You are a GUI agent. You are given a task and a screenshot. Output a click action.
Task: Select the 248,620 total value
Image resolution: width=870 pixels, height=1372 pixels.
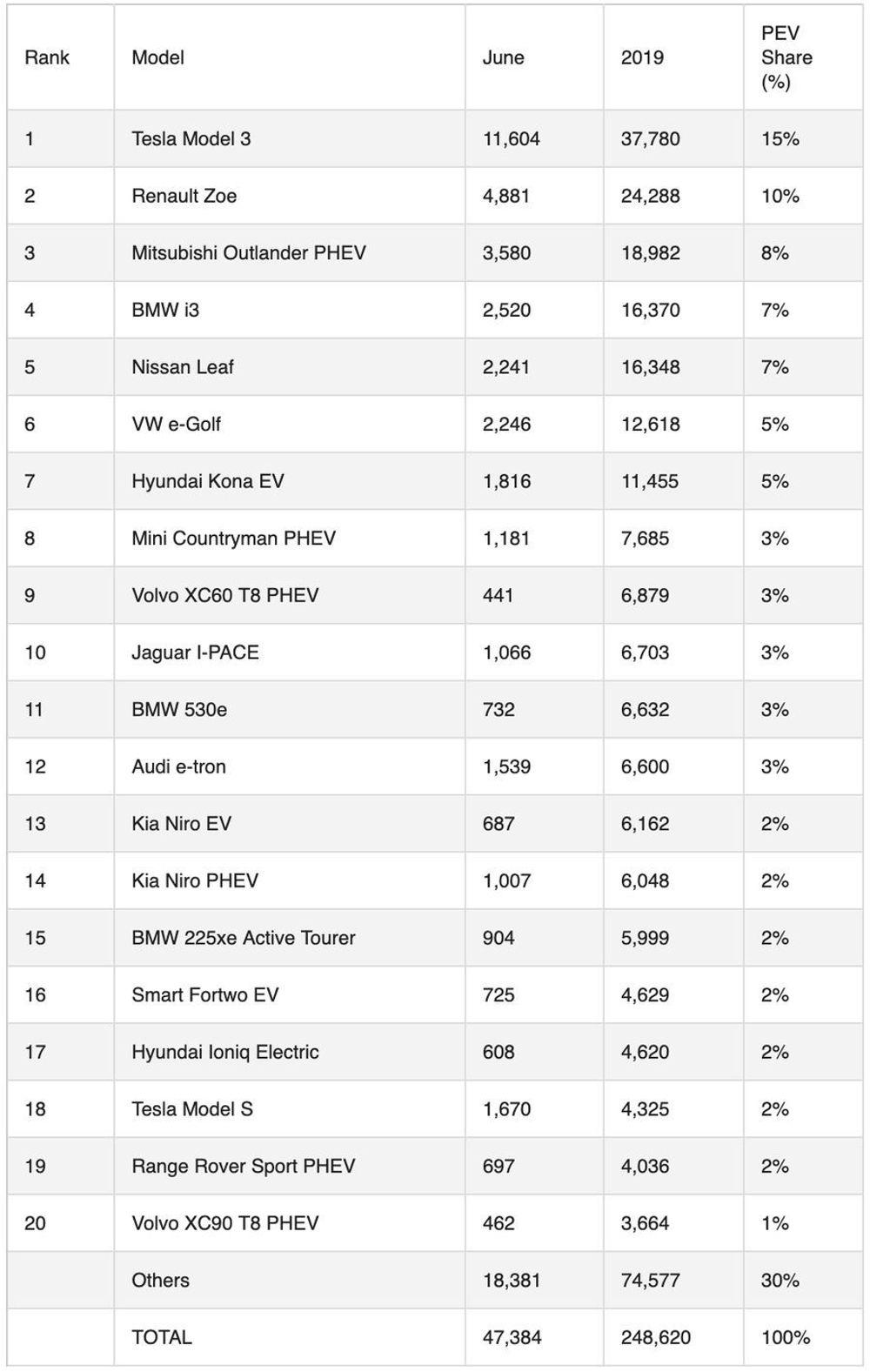point(656,1337)
